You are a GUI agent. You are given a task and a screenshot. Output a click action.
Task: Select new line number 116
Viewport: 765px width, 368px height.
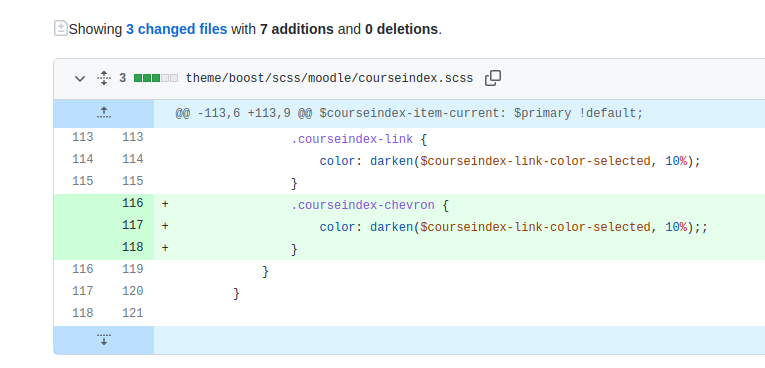tap(133, 203)
